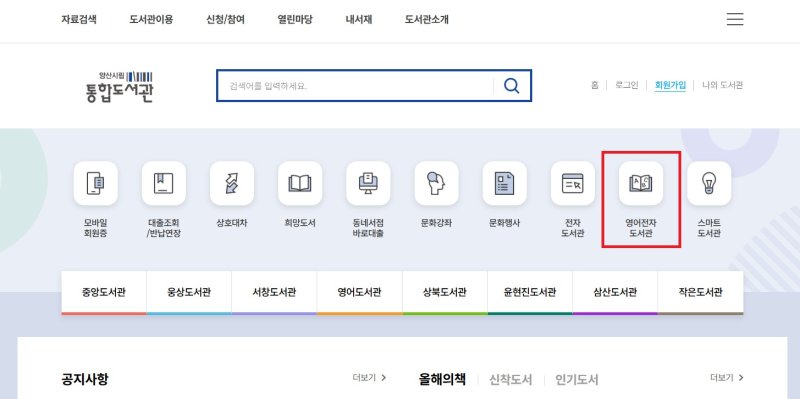
Task: Click the 동네서점 바로대출 monitor icon
Action: pos(368,183)
